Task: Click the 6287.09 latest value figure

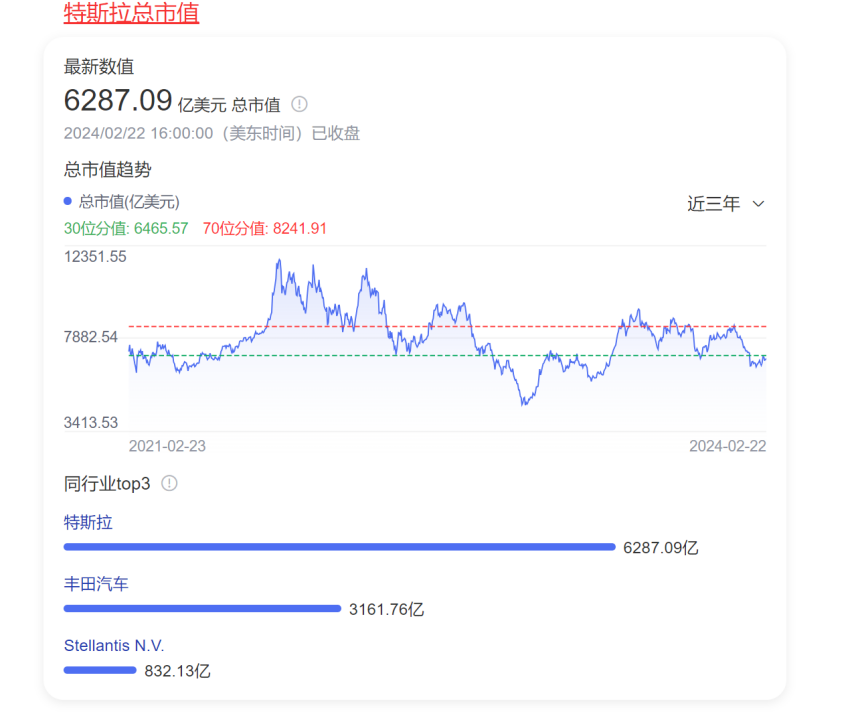Action: coord(118,101)
